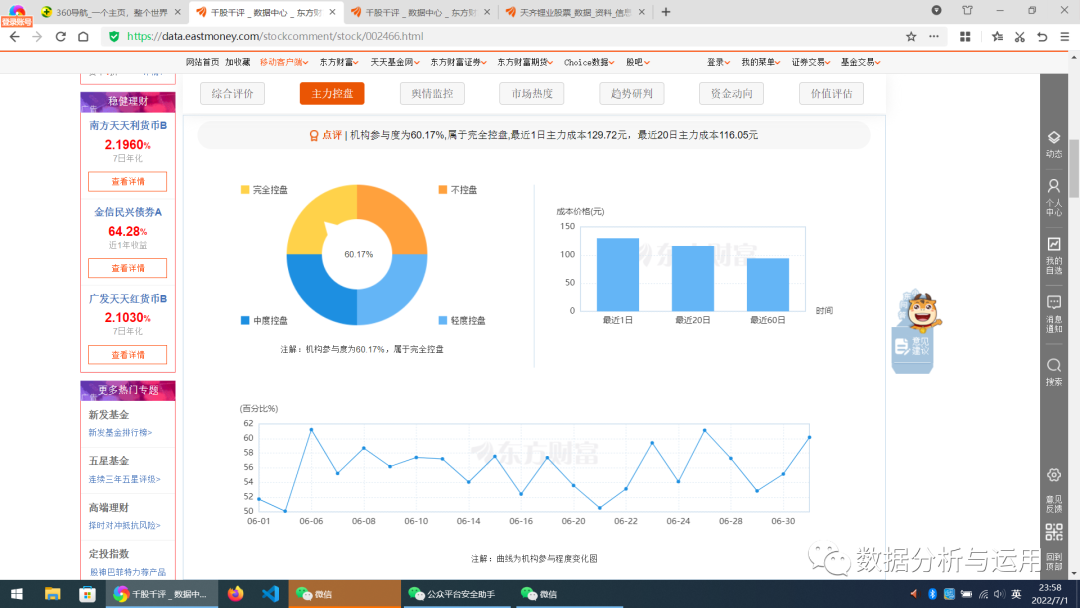Image resolution: width=1080 pixels, height=608 pixels.
Task: Toggle the 不控盘 legend entry
Action: (x=458, y=189)
